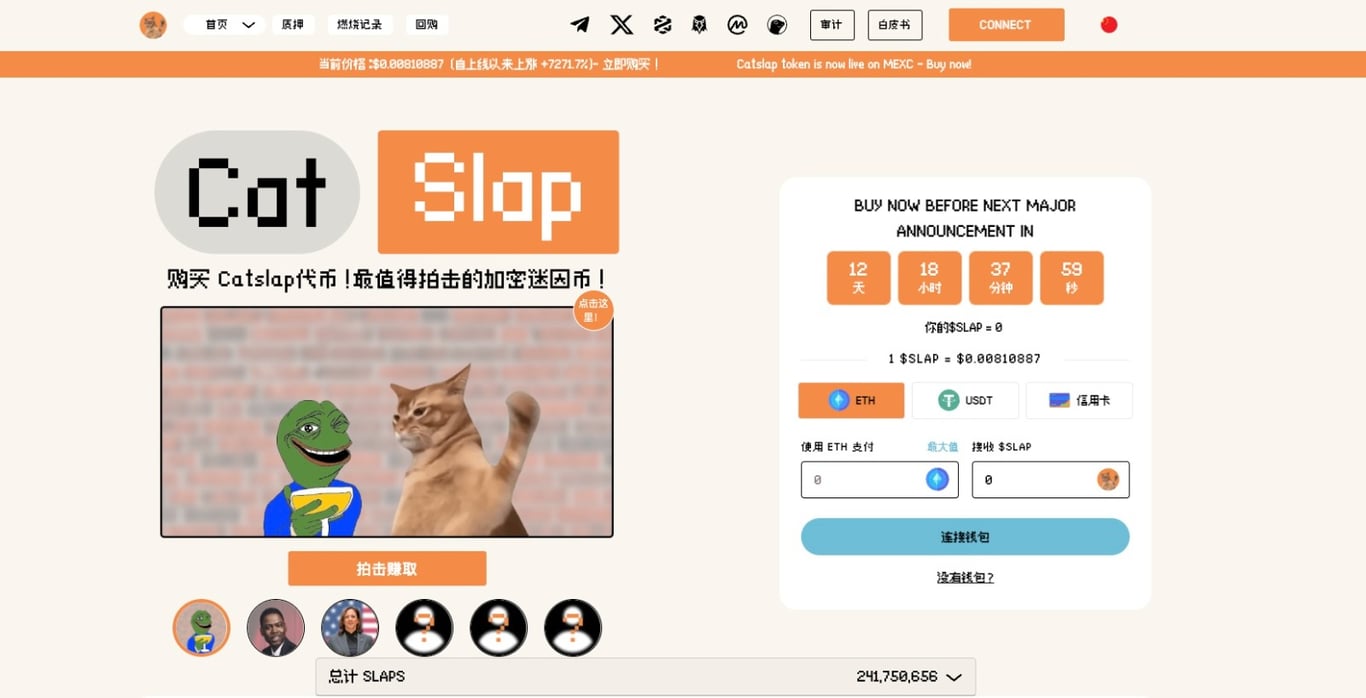
Task: Click the Ethereum icon in pay field
Action: tap(937, 480)
